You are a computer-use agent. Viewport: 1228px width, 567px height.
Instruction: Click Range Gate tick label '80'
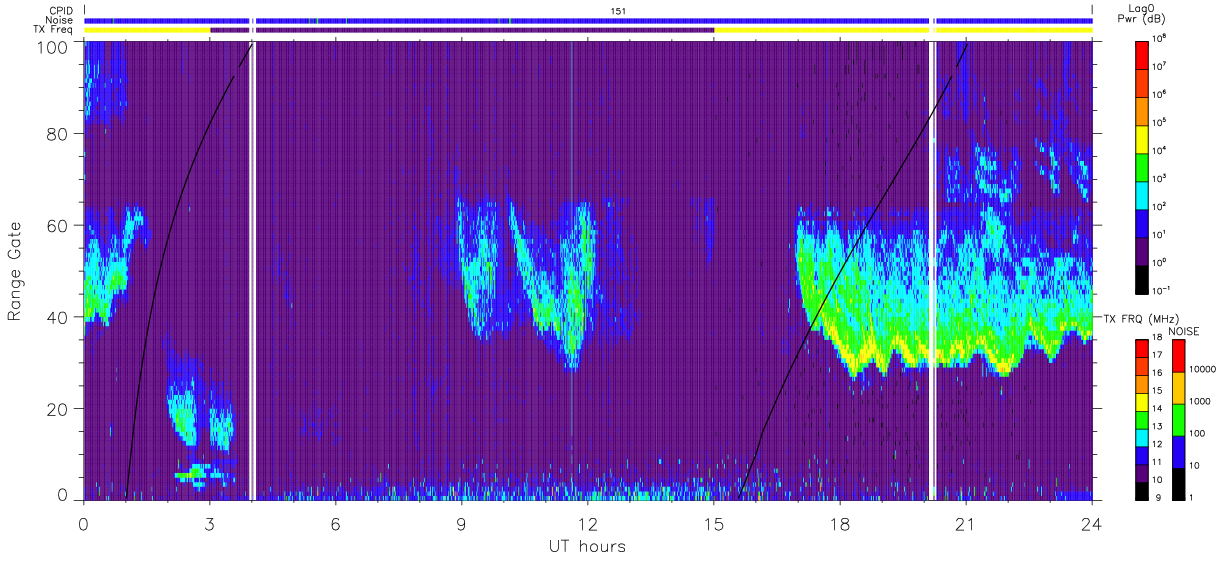[x=56, y=133]
